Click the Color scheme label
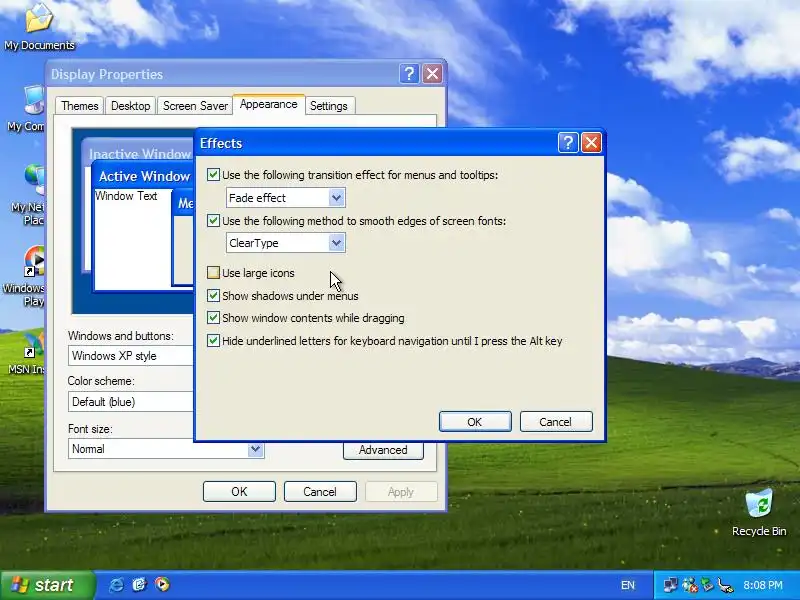This screenshot has height=600, width=800. [x=101, y=381]
